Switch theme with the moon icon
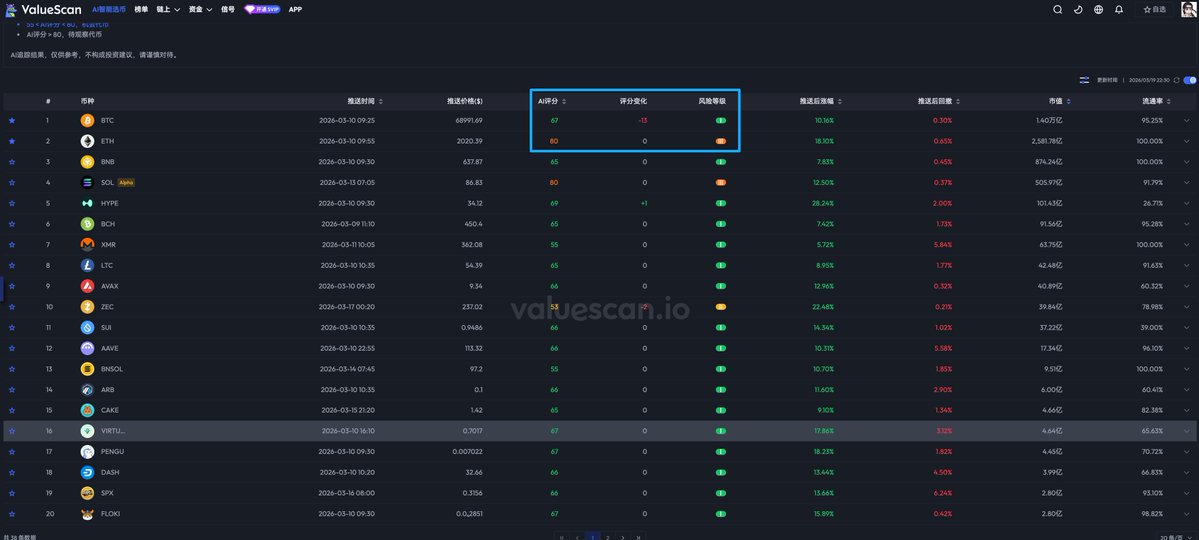Image resolution: width=1199 pixels, height=540 pixels. pyautogui.click(x=1078, y=9)
